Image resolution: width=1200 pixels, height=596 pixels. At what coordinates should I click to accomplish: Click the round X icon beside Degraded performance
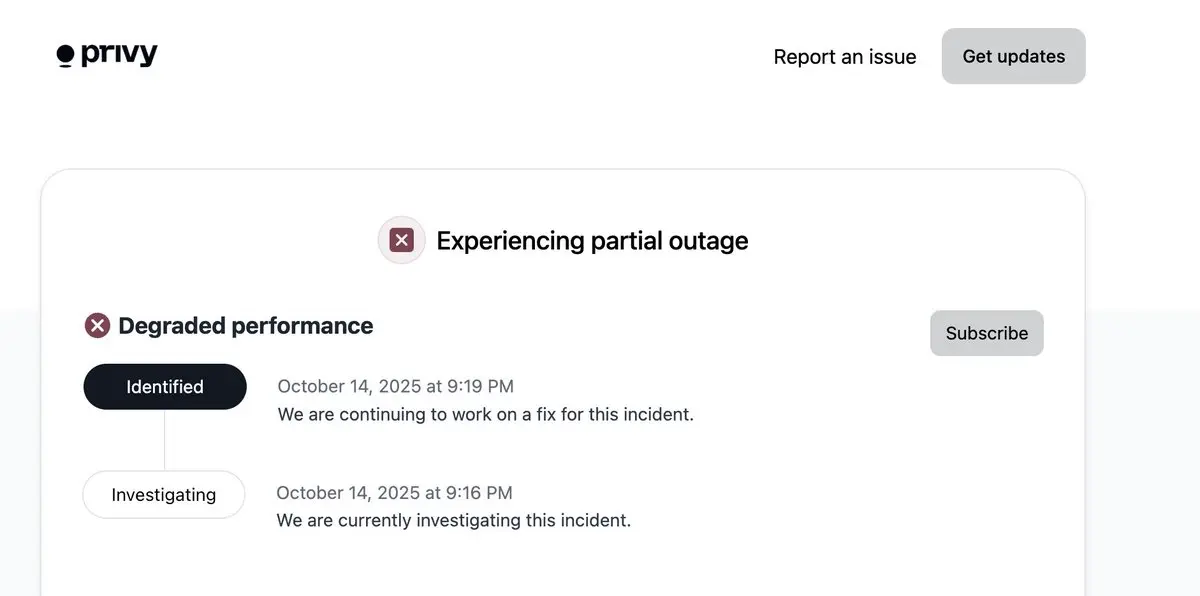coord(97,326)
